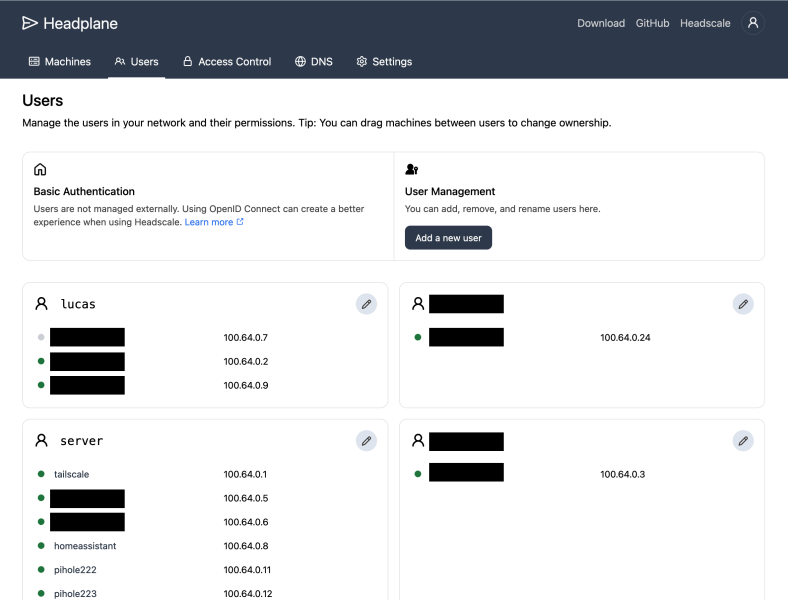Click the Add a new user button
The image size is (788, 600).
448,238
